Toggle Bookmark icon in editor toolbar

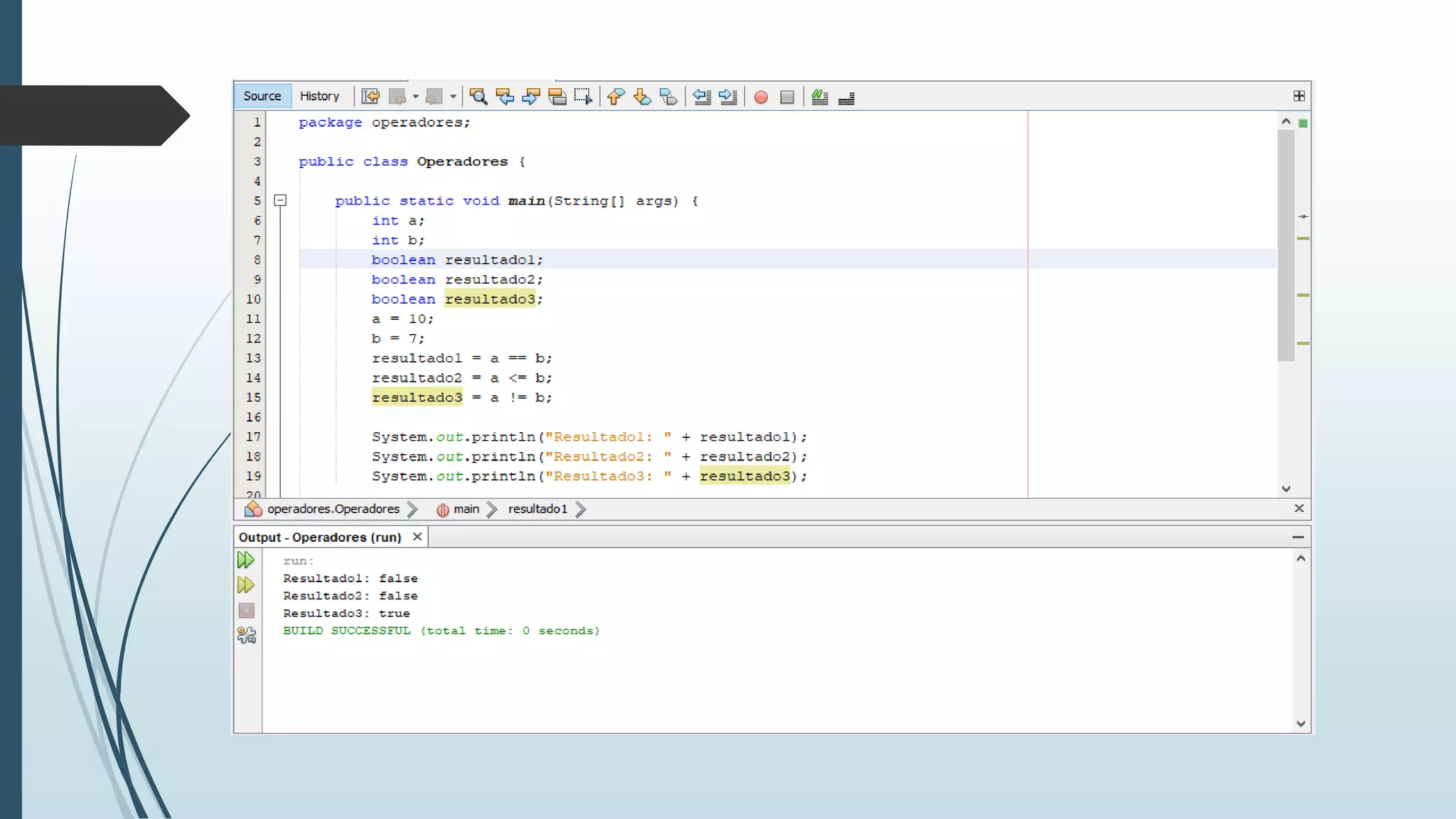point(668,97)
